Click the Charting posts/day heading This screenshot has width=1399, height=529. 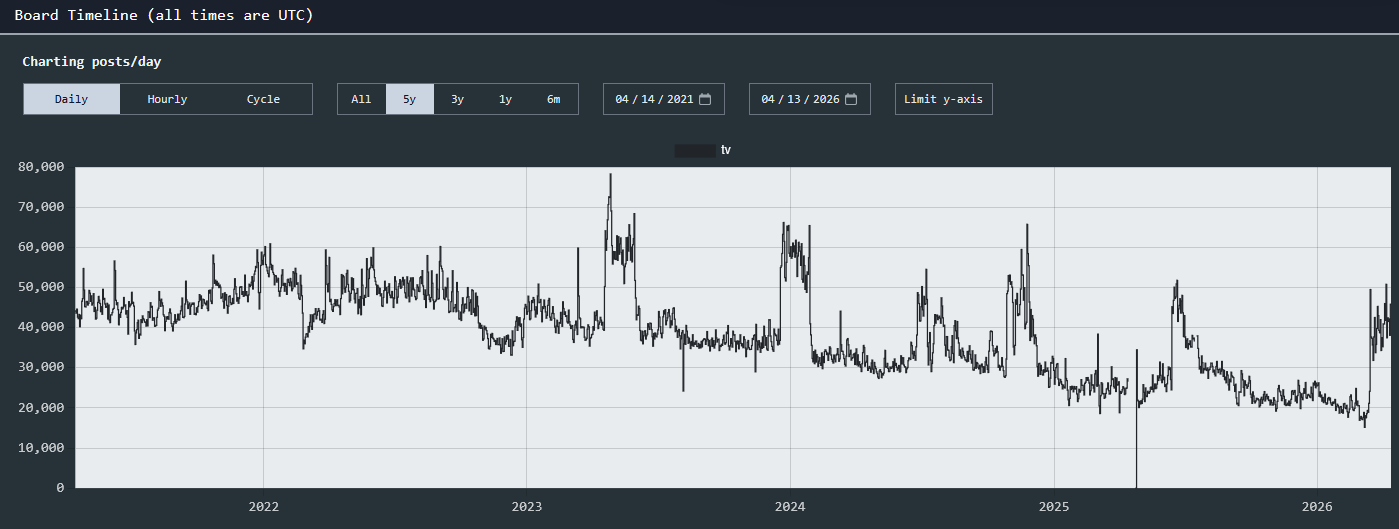pos(92,62)
